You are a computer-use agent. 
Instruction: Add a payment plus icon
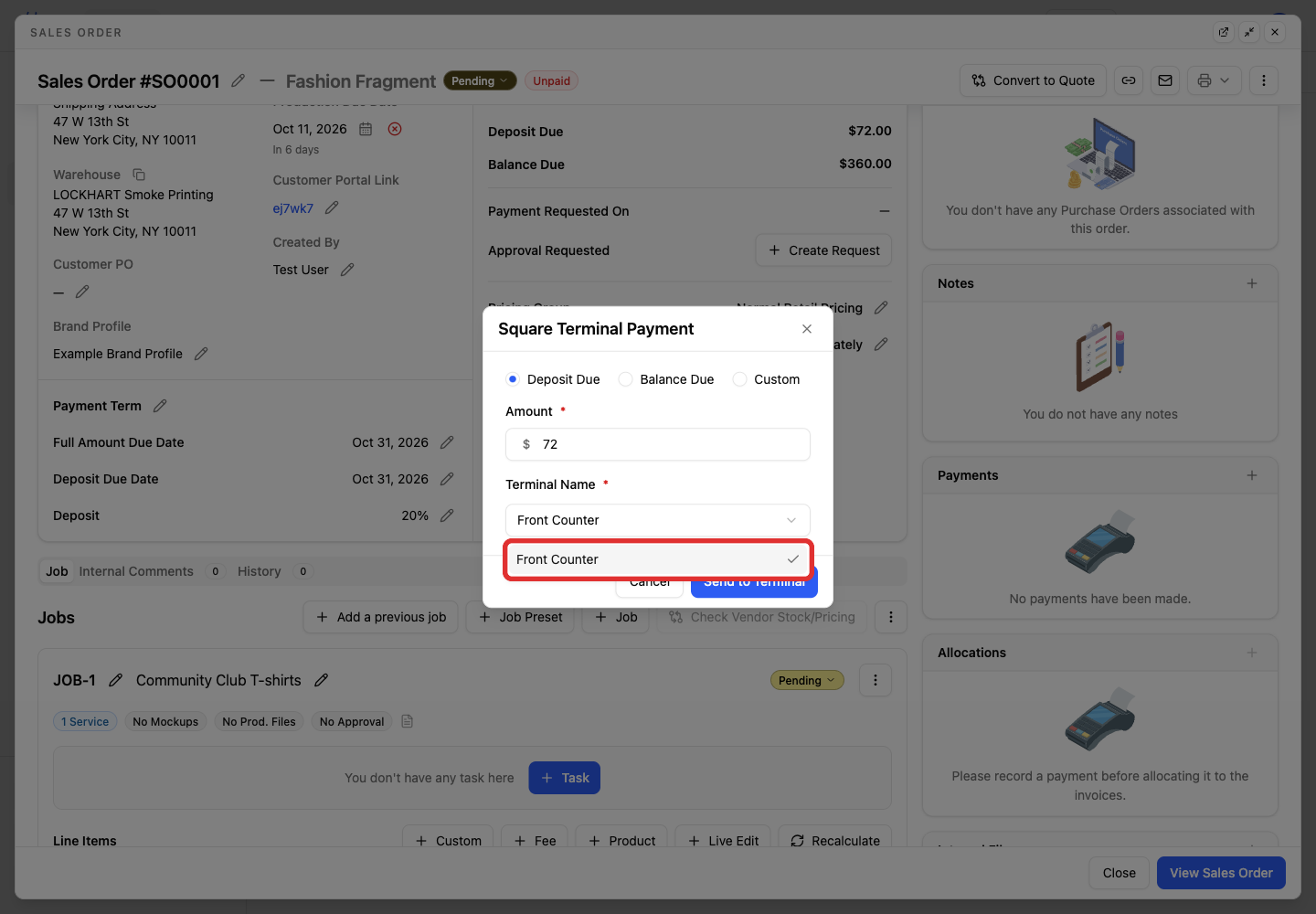[1252, 475]
